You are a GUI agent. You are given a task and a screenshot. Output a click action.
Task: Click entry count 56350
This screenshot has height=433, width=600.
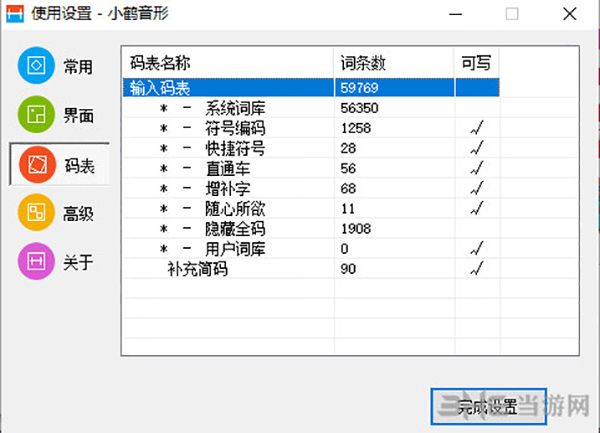pyautogui.click(x=359, y=108)
